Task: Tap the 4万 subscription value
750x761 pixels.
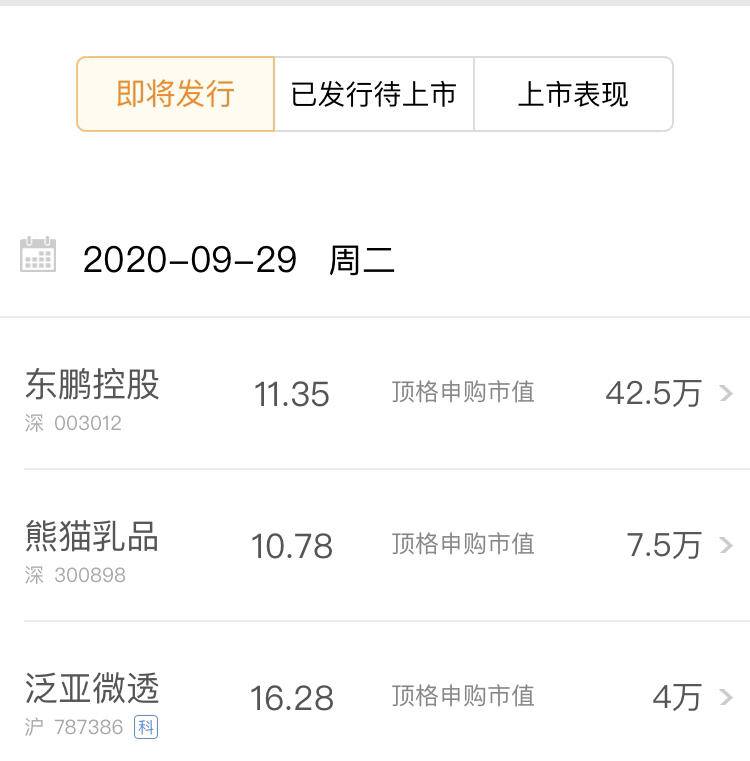Action: pyautogui.click(x=677, y=697)
